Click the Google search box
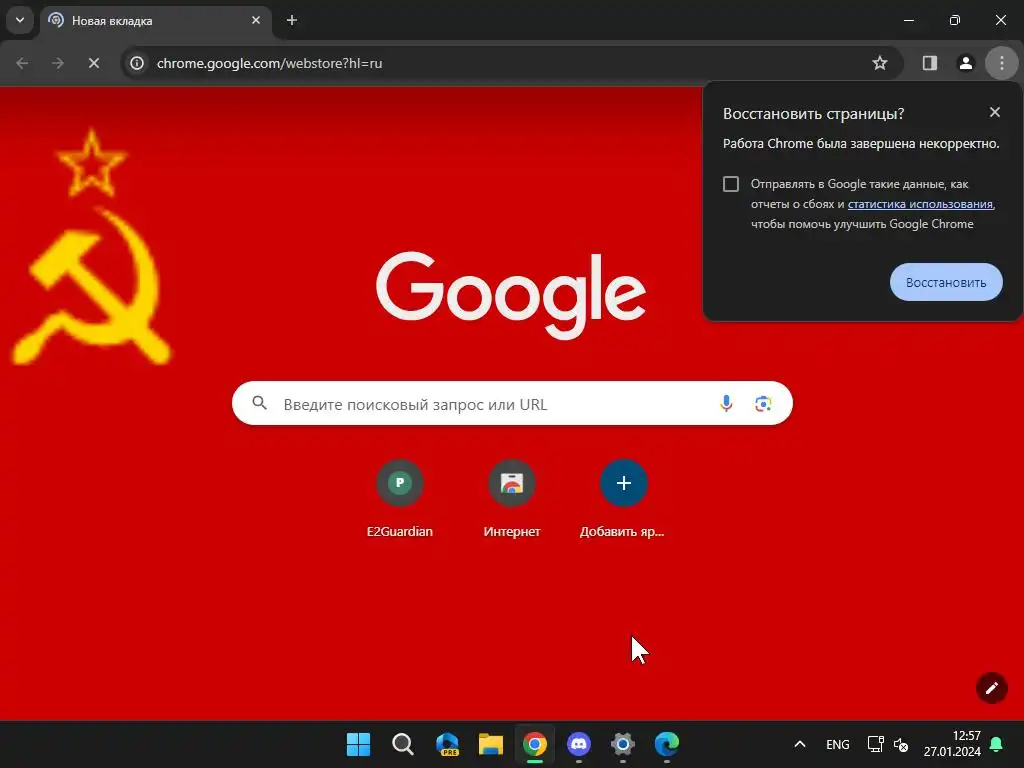The image size is (1024, 768). point(512,404)
